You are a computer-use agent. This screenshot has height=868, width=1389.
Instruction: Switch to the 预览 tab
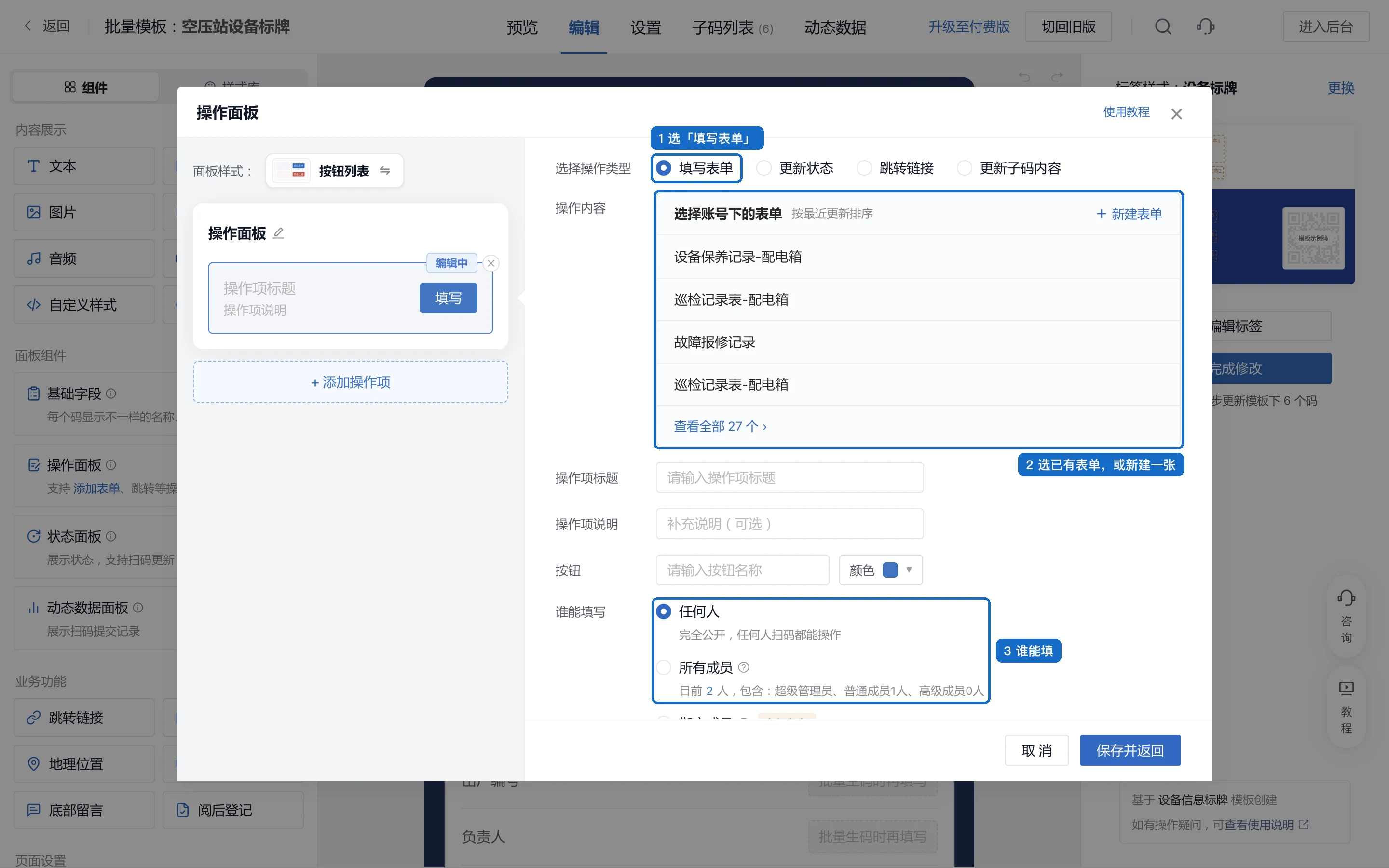click(x=522, y=27)
